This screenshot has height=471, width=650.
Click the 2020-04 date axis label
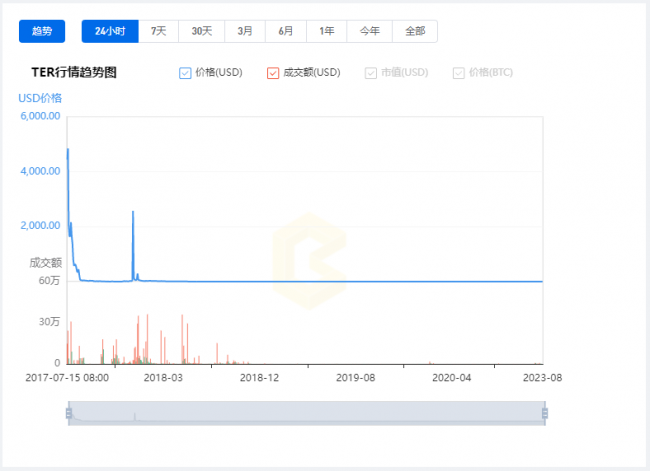pos(451,378)
